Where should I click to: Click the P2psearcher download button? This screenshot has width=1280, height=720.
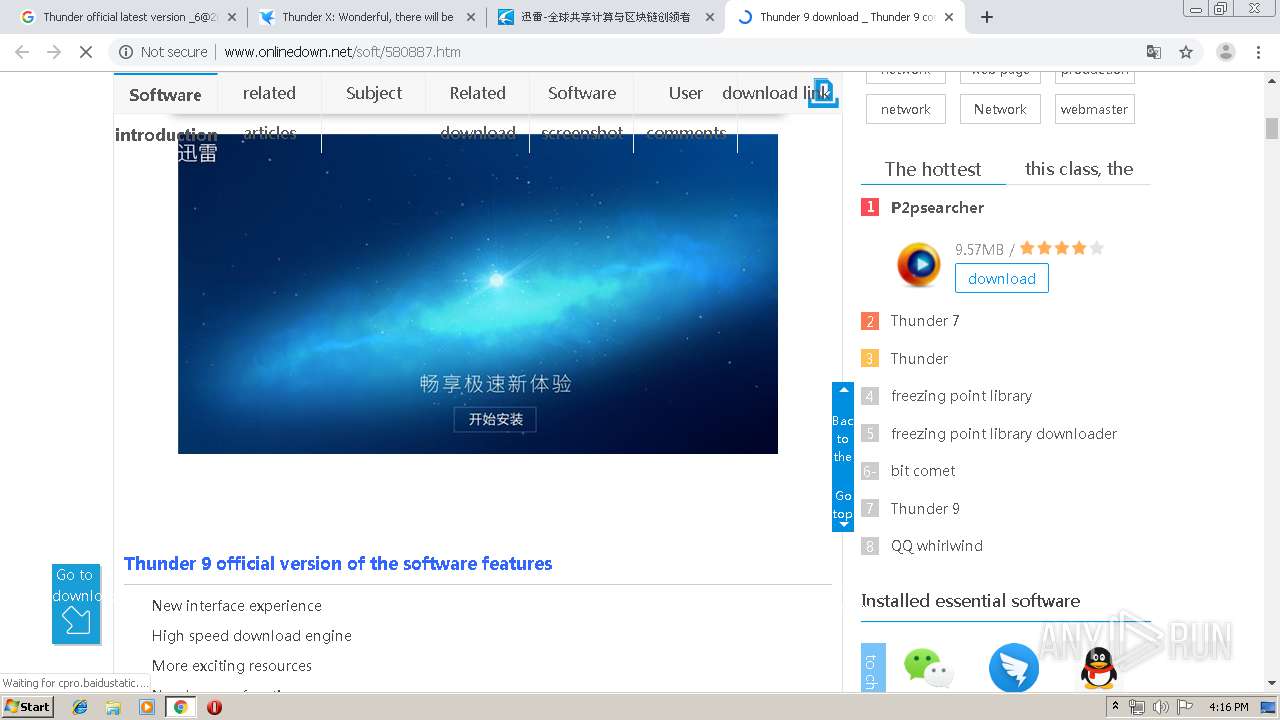click(x=1001, y=278)
